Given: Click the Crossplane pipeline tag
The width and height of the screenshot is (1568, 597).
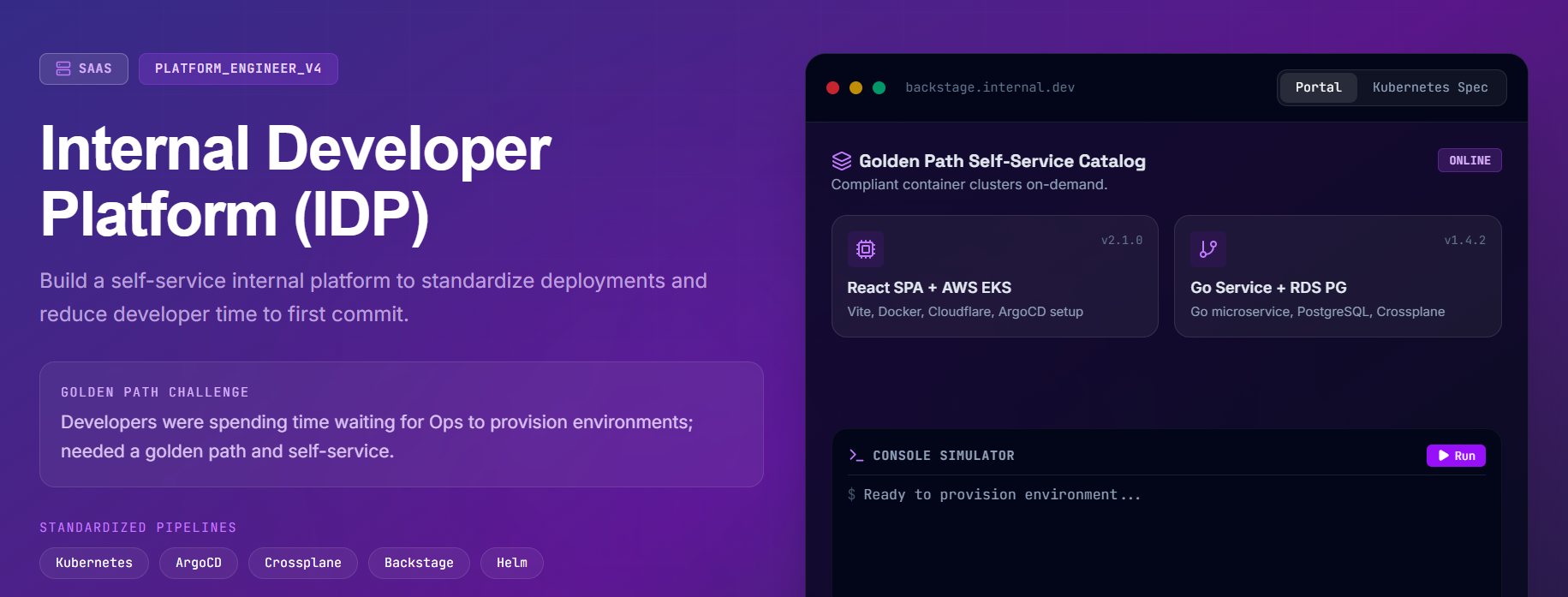Looking at the screenshot, I should pos(303,563).
